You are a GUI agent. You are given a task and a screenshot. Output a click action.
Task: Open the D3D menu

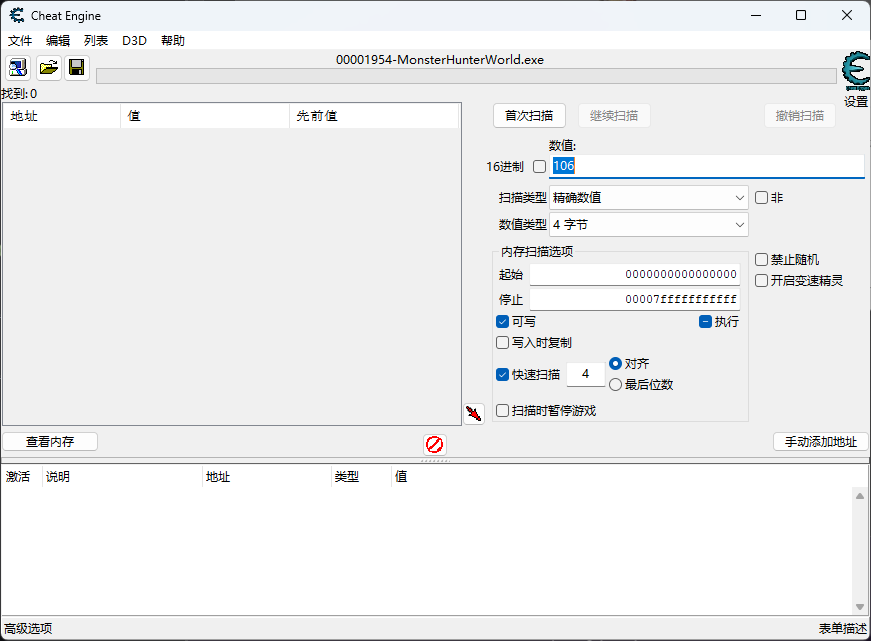click(134, 41)
